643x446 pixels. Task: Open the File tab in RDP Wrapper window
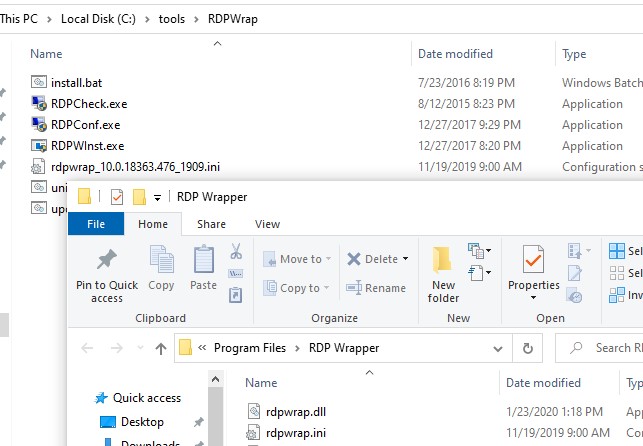[x=96, y=224]
